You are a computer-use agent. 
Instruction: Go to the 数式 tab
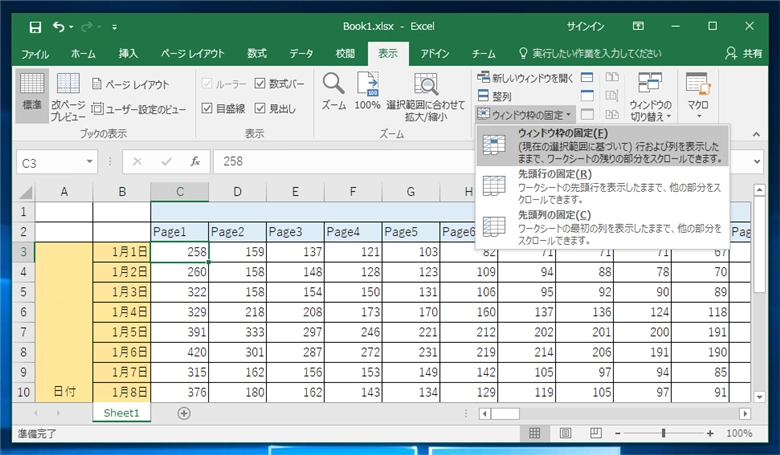tap(257, 54)
